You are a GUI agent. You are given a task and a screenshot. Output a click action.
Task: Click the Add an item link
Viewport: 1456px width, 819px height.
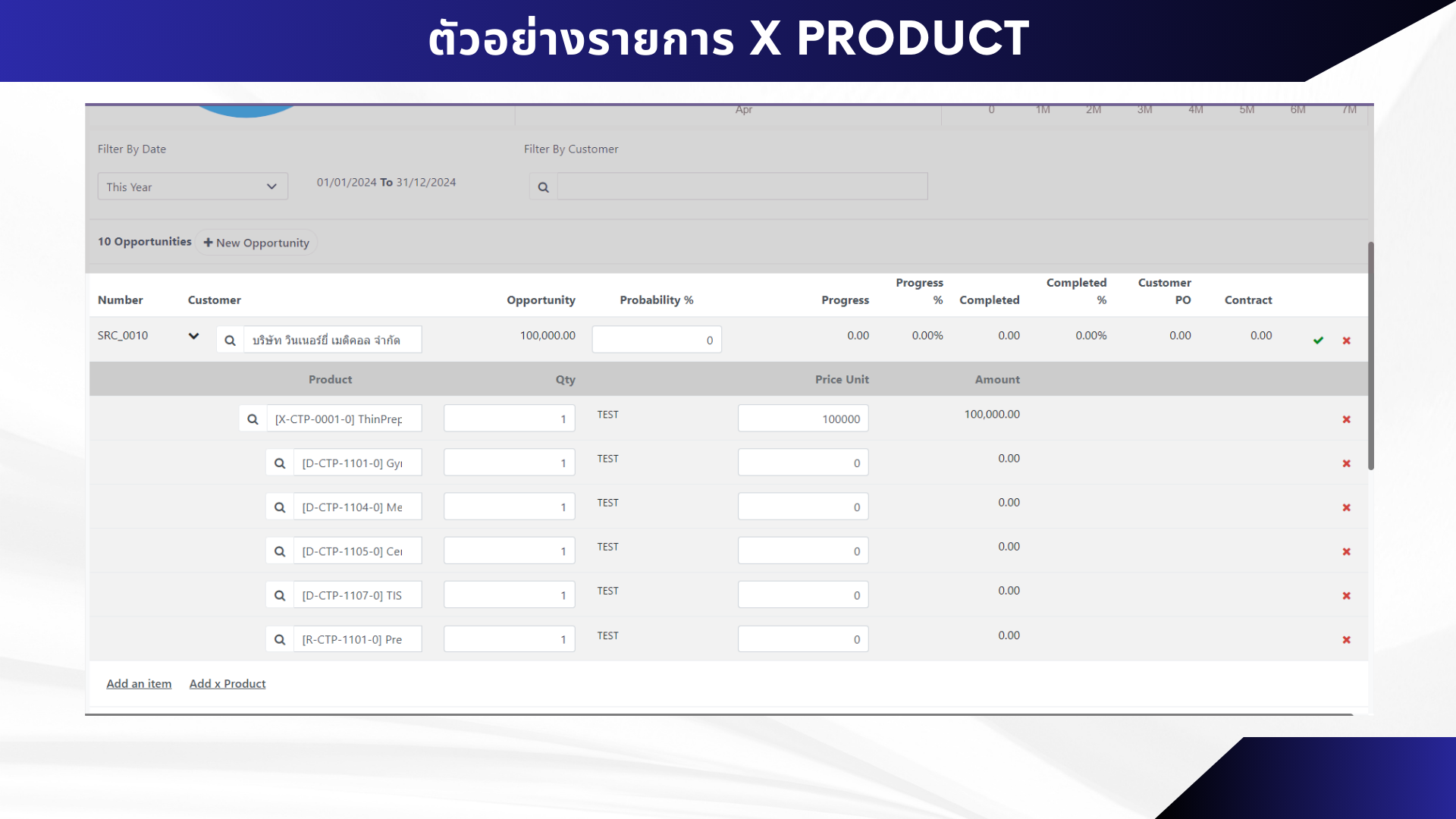tap(139, 683)
